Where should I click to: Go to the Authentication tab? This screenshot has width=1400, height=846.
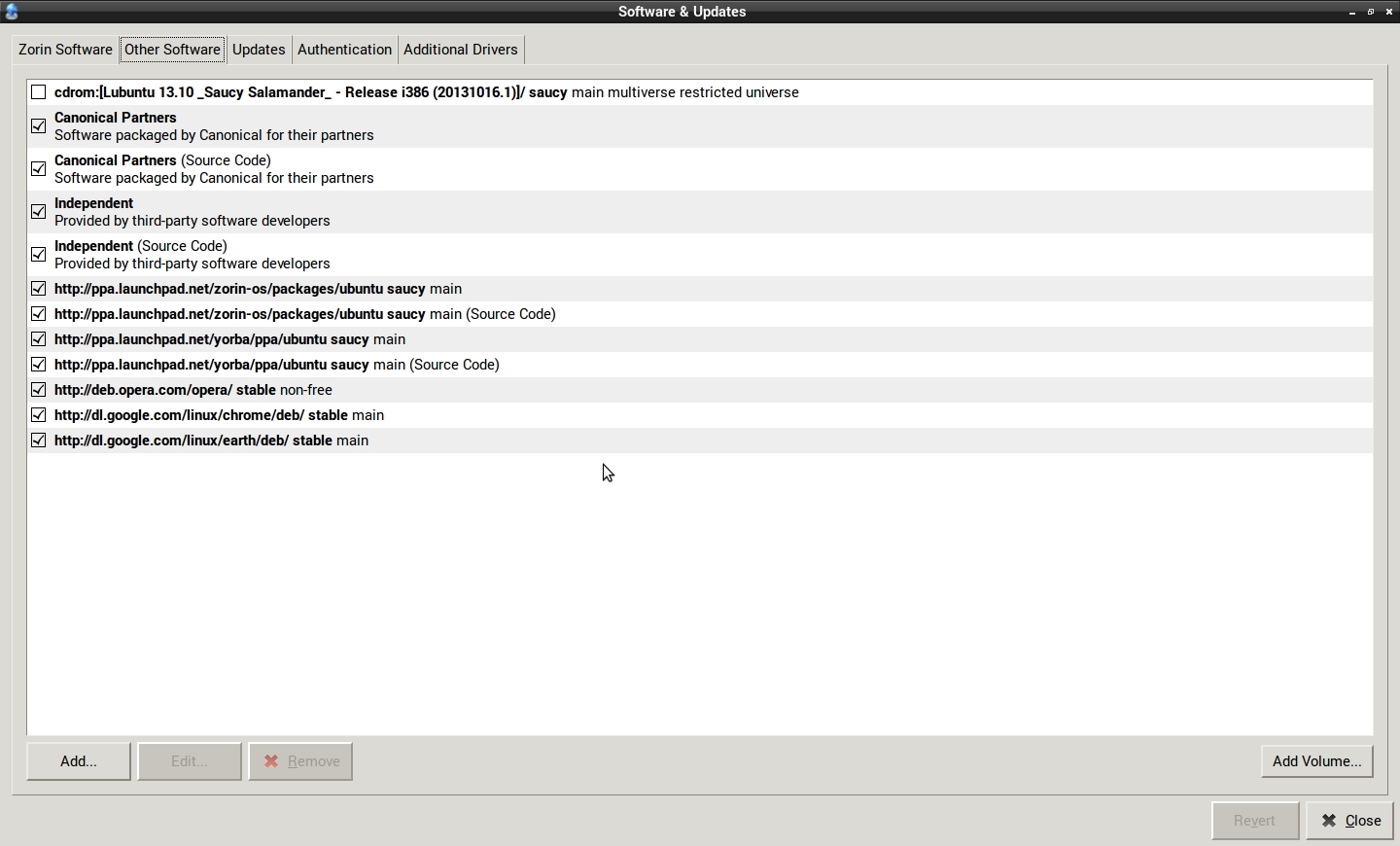point(344,50)
